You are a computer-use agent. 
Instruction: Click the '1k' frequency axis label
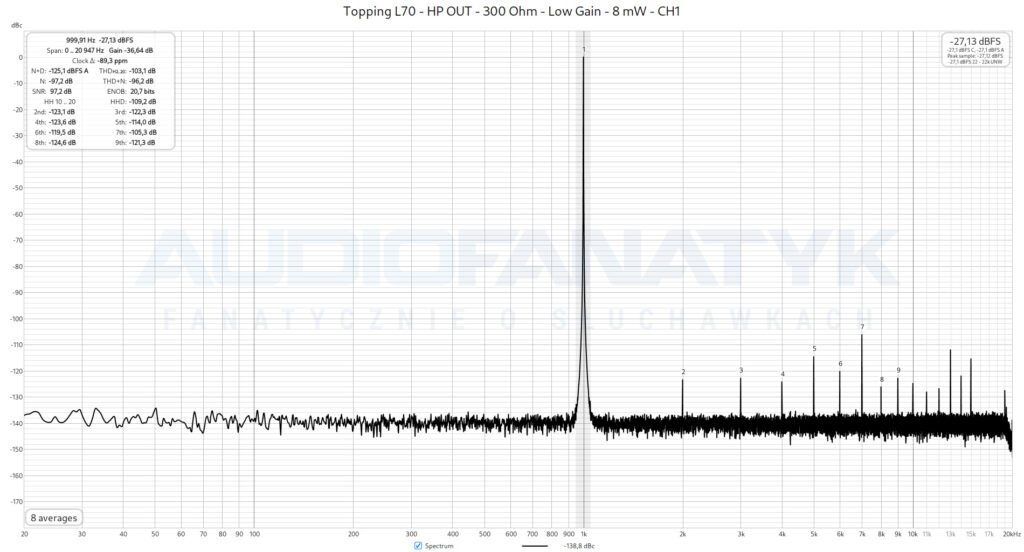point(584,534)
